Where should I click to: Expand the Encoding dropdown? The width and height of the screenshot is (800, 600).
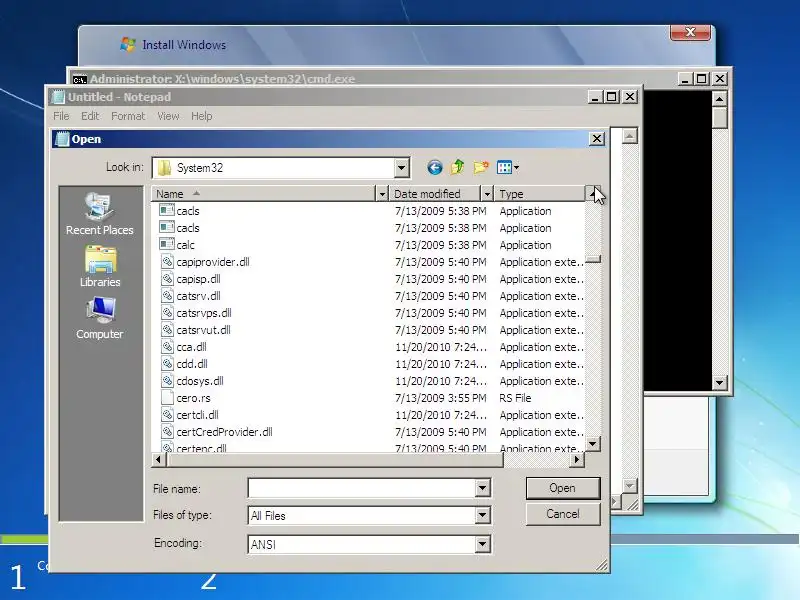coord(482,544)
